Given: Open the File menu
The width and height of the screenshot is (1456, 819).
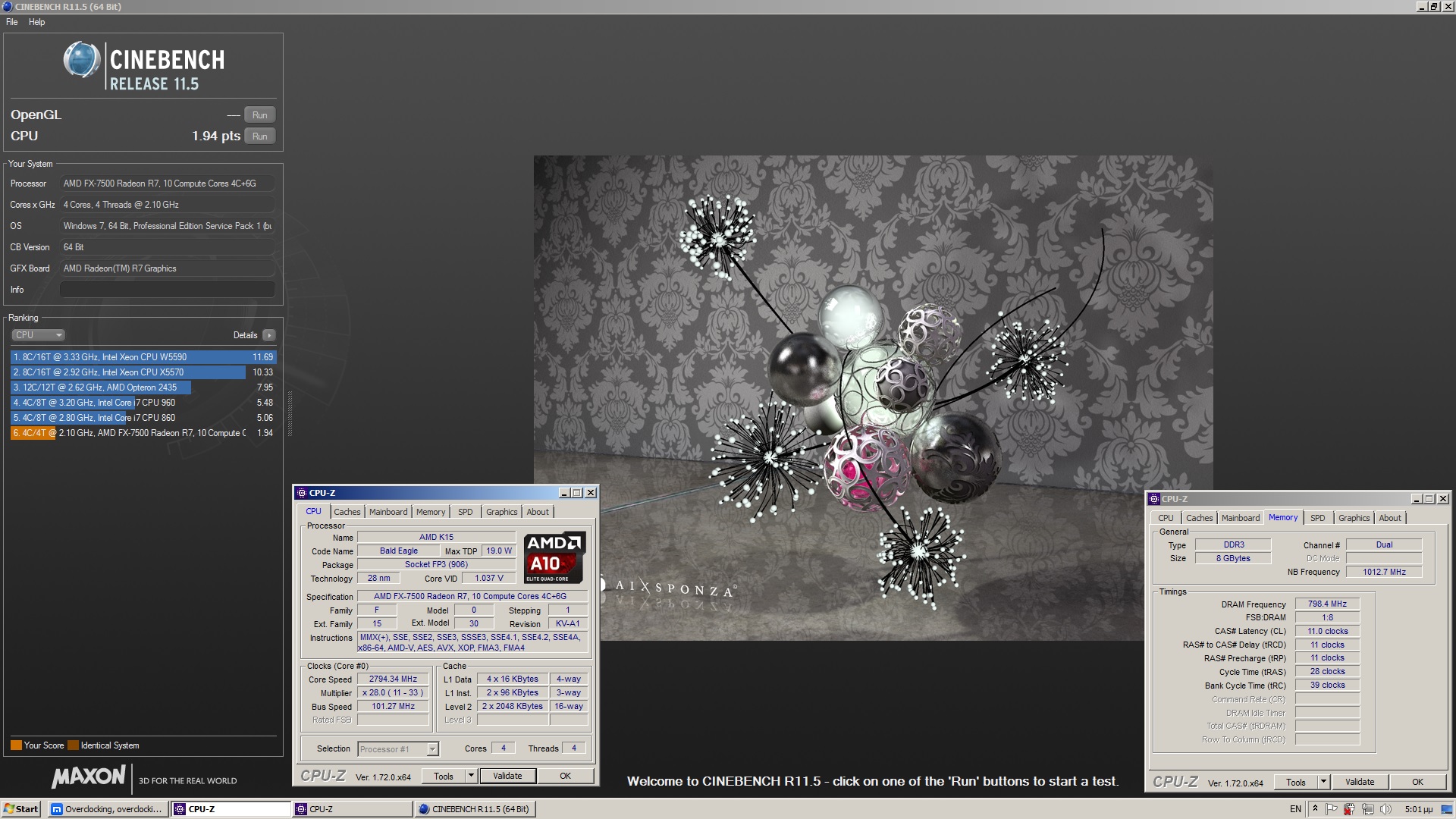Looking at the screenshot, I should point(12,22).
